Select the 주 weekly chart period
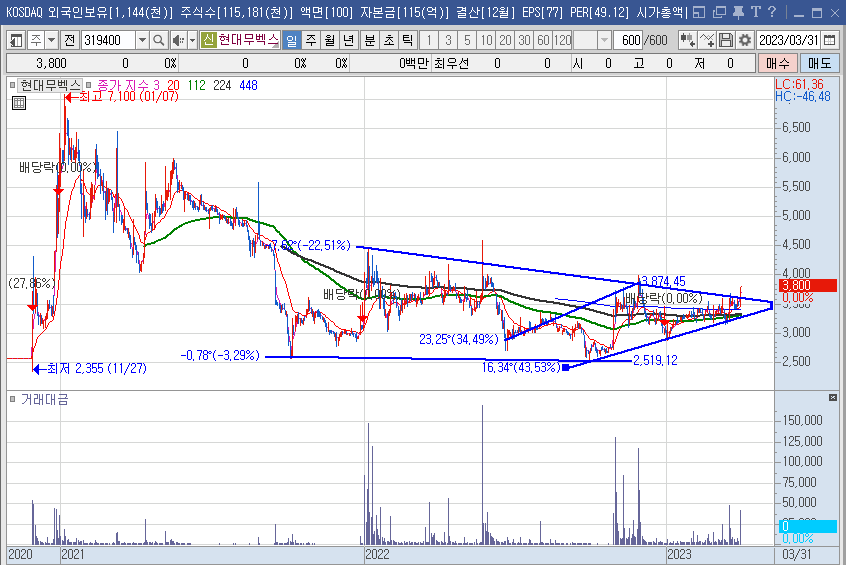The image size is (846, 565). click(x=311, y=40)
